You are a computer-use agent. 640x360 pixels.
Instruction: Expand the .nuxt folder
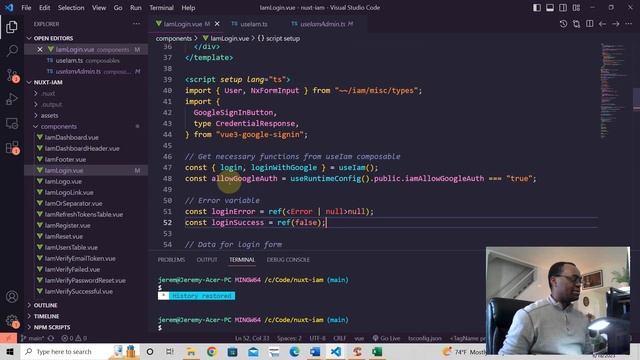point(48,93)
